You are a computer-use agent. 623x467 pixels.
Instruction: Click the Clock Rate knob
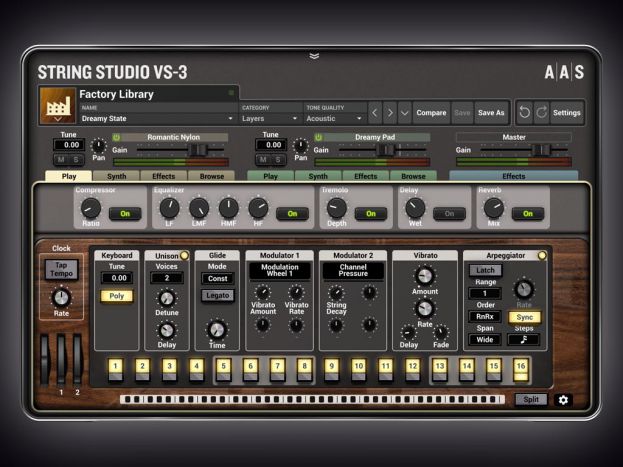pyautogui.click(x=61, y=298)
